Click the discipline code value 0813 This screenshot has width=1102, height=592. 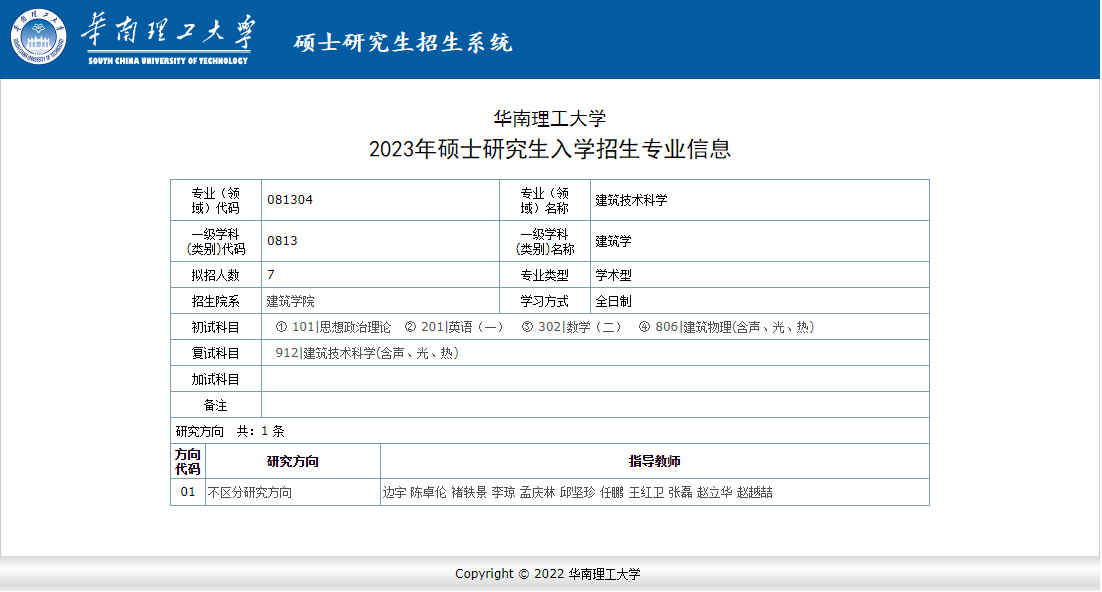point(282,241)
